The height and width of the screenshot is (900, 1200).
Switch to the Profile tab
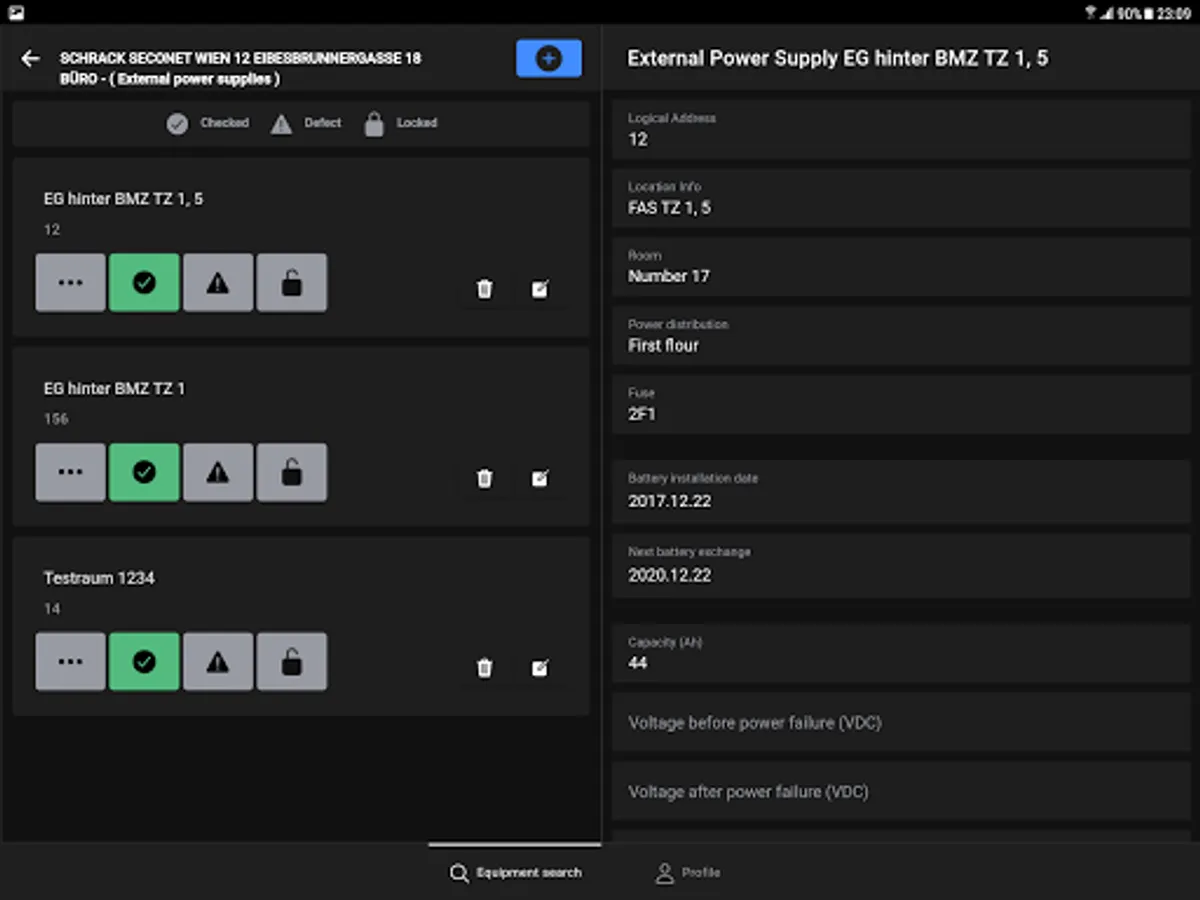(687, 872)
